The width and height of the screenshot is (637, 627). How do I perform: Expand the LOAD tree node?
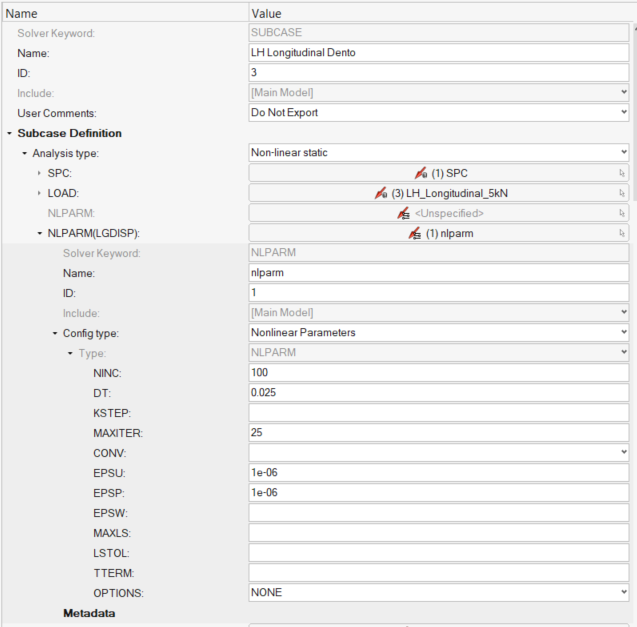click(x=39, y=193)
